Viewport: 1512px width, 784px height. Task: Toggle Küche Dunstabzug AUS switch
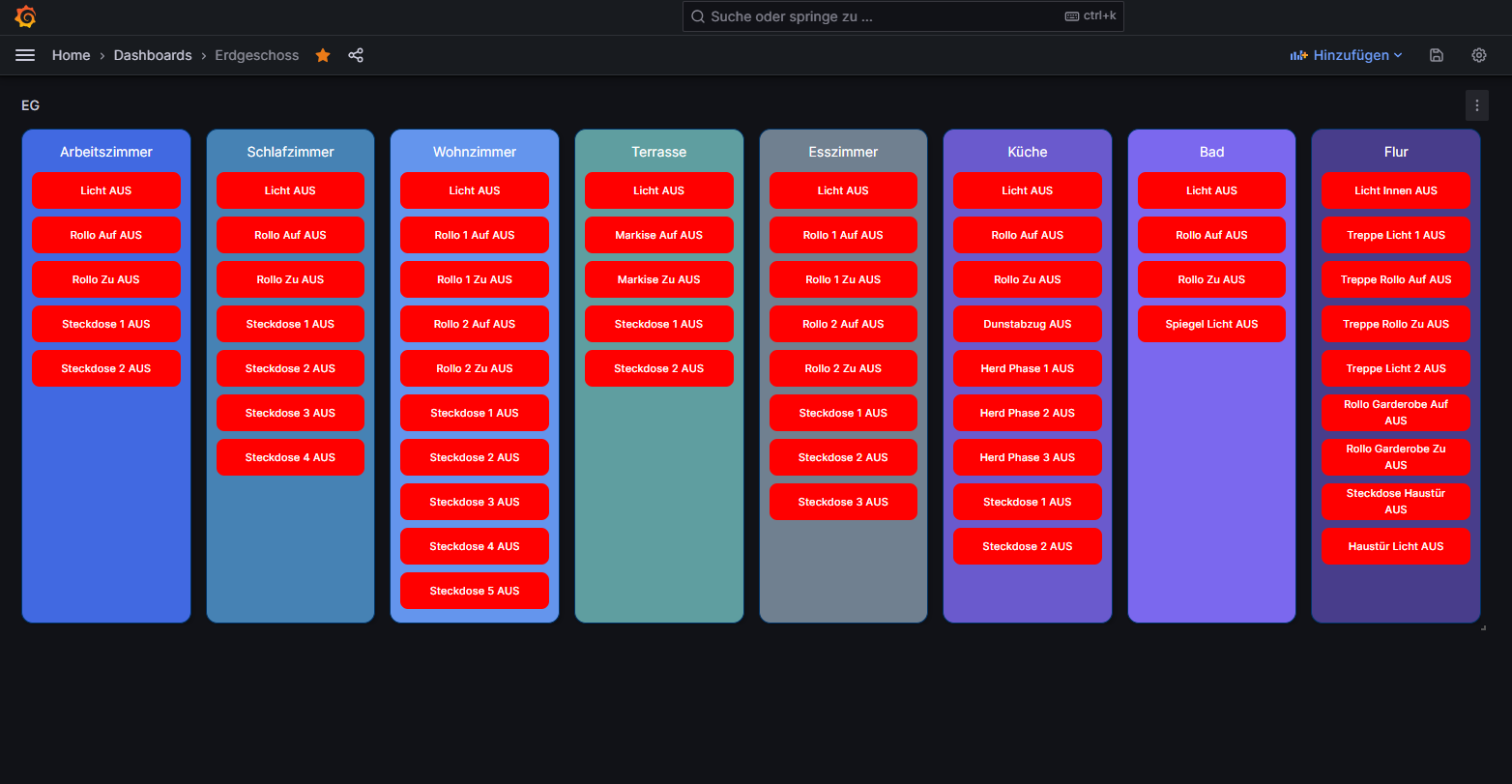[1027, 324]
